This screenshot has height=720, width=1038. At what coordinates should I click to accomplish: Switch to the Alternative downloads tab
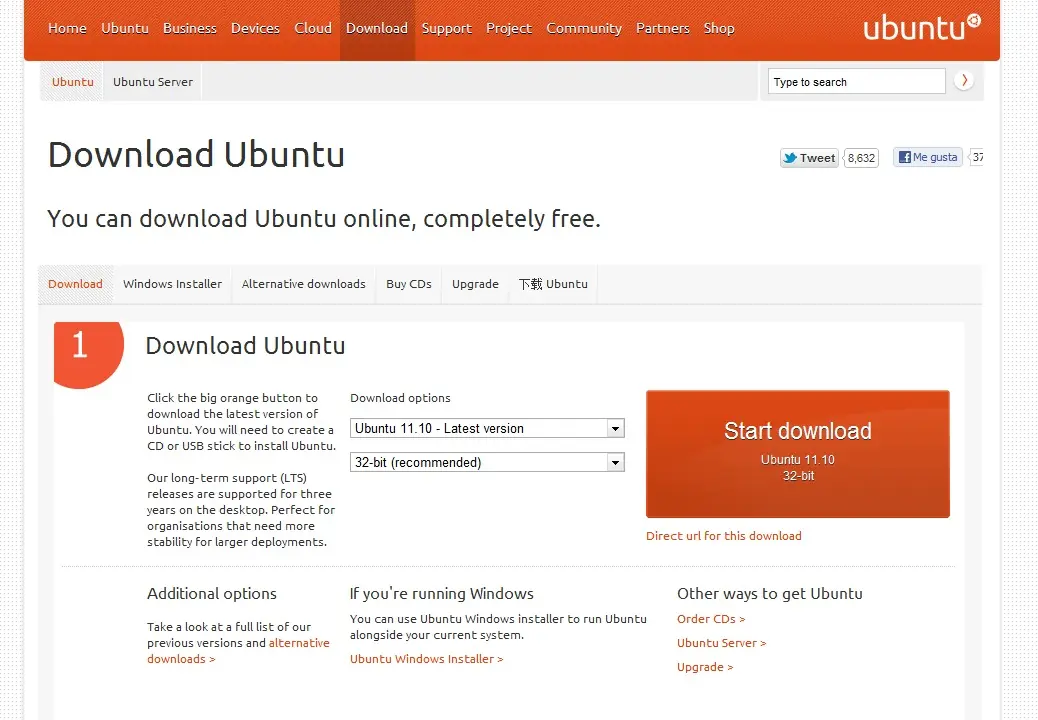(x=303, y=284)
